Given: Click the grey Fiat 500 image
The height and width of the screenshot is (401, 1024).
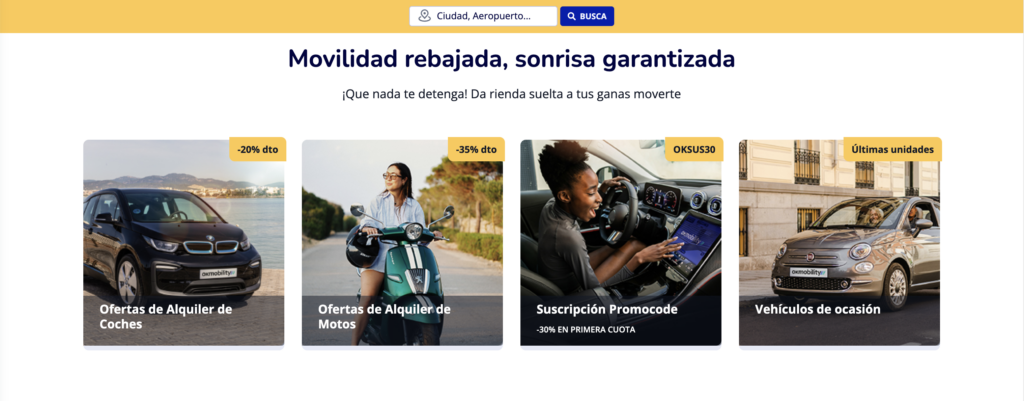Looking at the screenshot, I should (856, 251).
